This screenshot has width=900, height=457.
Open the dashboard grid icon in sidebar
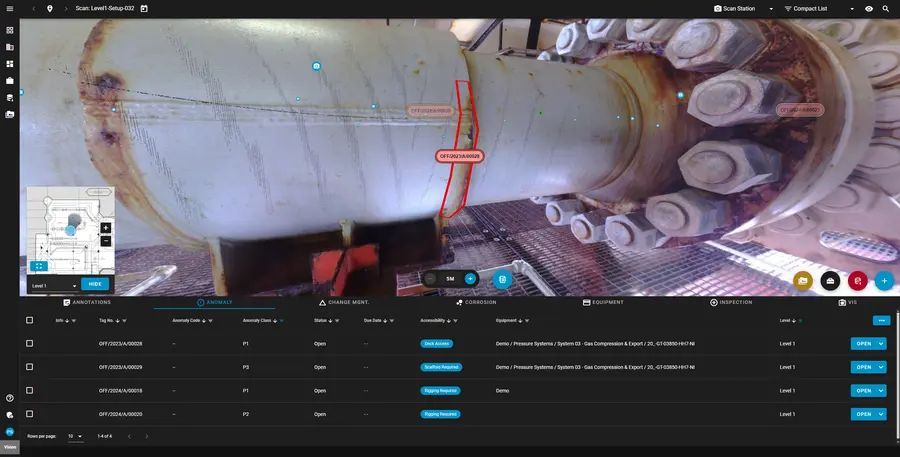click(10, 30)
